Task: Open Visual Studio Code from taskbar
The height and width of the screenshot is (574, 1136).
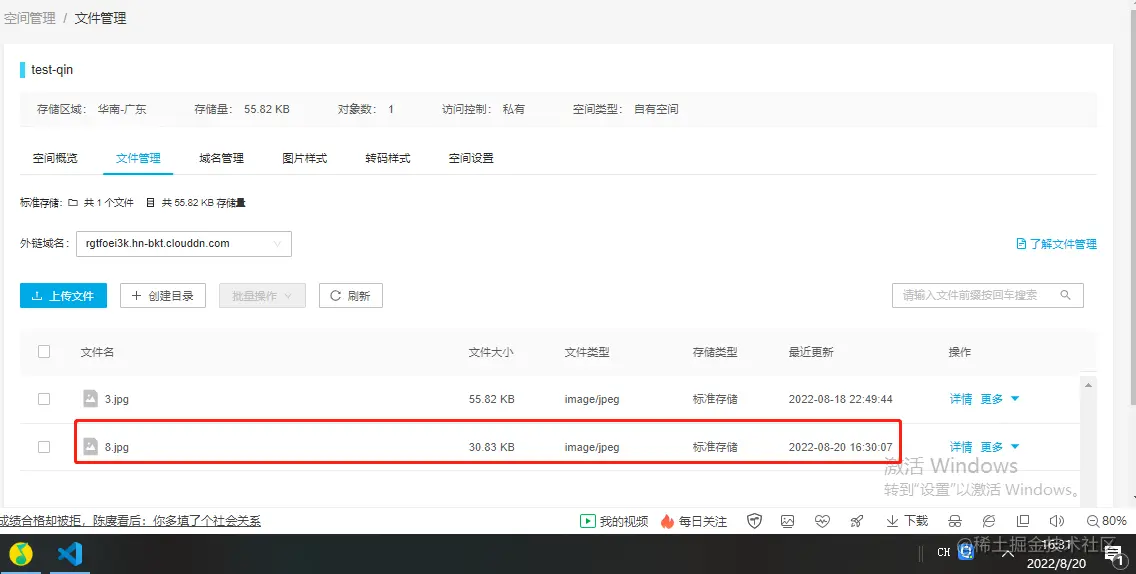Action: tap(70, 554)
